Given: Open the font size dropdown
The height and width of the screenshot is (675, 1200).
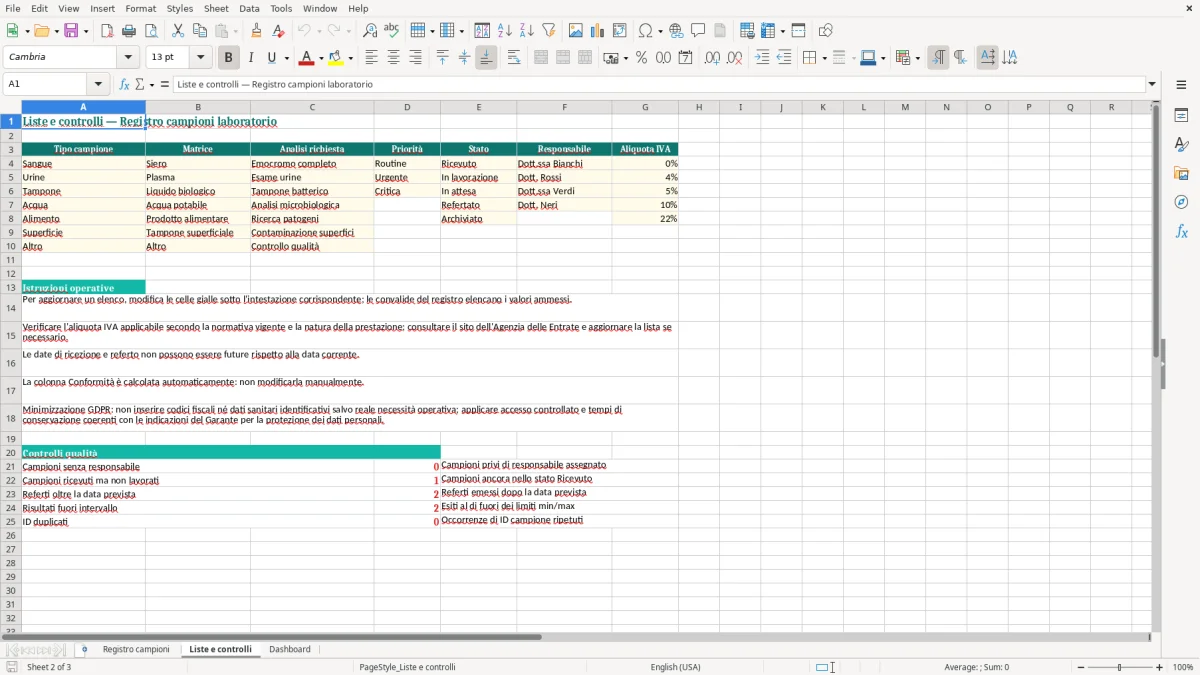Looking at the screenshot, I should [x=200, y=58].
